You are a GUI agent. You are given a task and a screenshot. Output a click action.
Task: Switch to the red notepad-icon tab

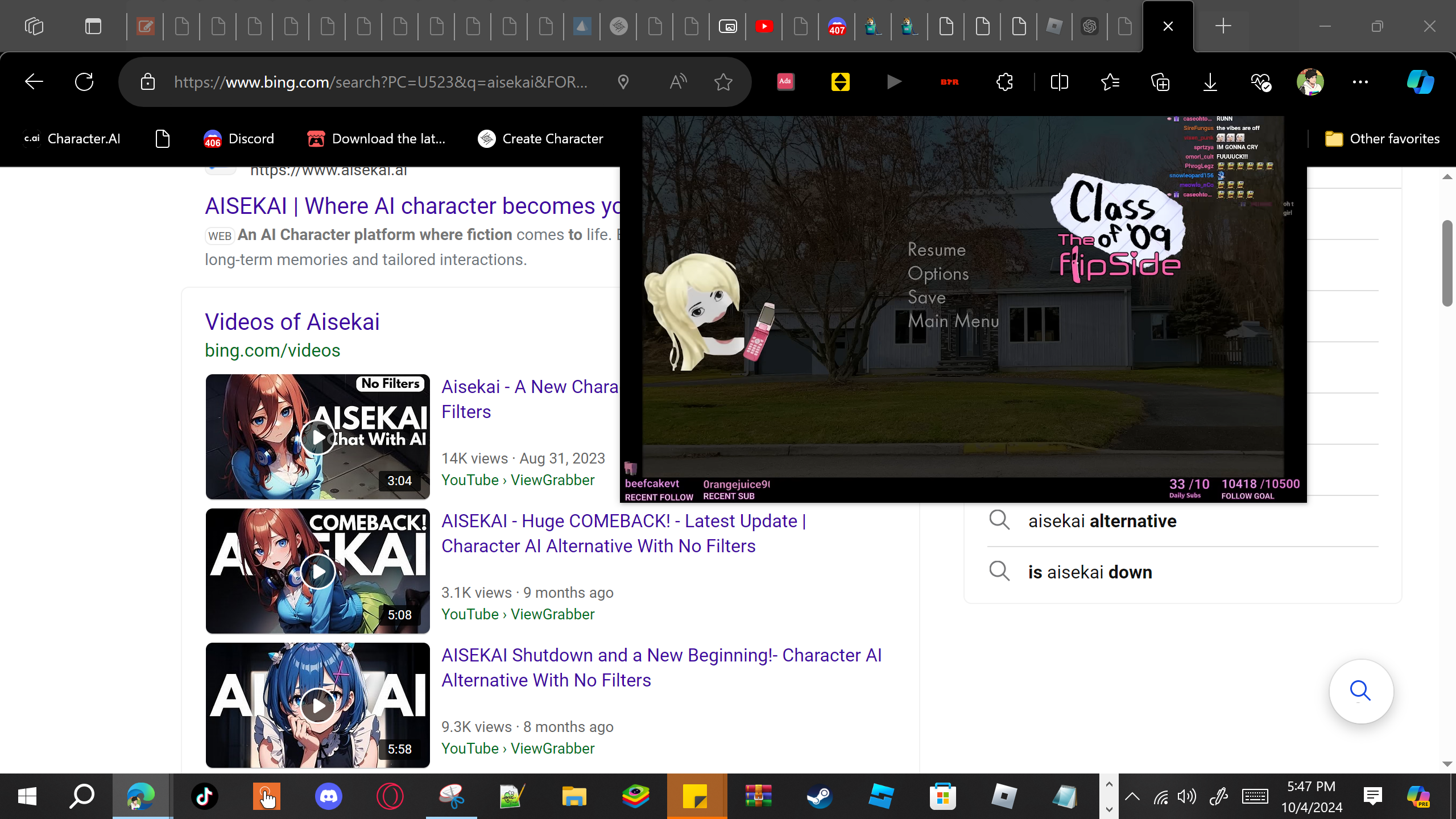(146, 26)
